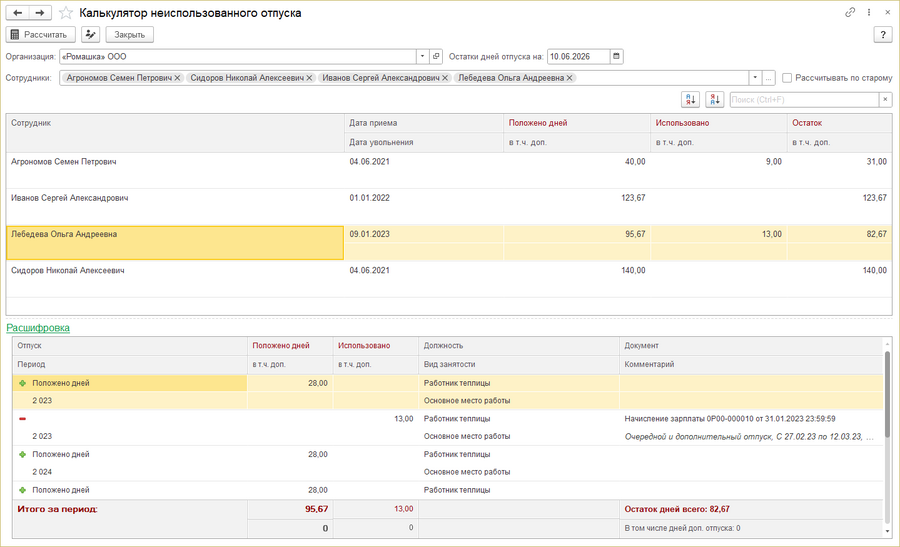This screenshot has width=900, height=547.
Task: Click document Начисление зарплаты 0Р00-000010
Action: click(x=730, y=419)
